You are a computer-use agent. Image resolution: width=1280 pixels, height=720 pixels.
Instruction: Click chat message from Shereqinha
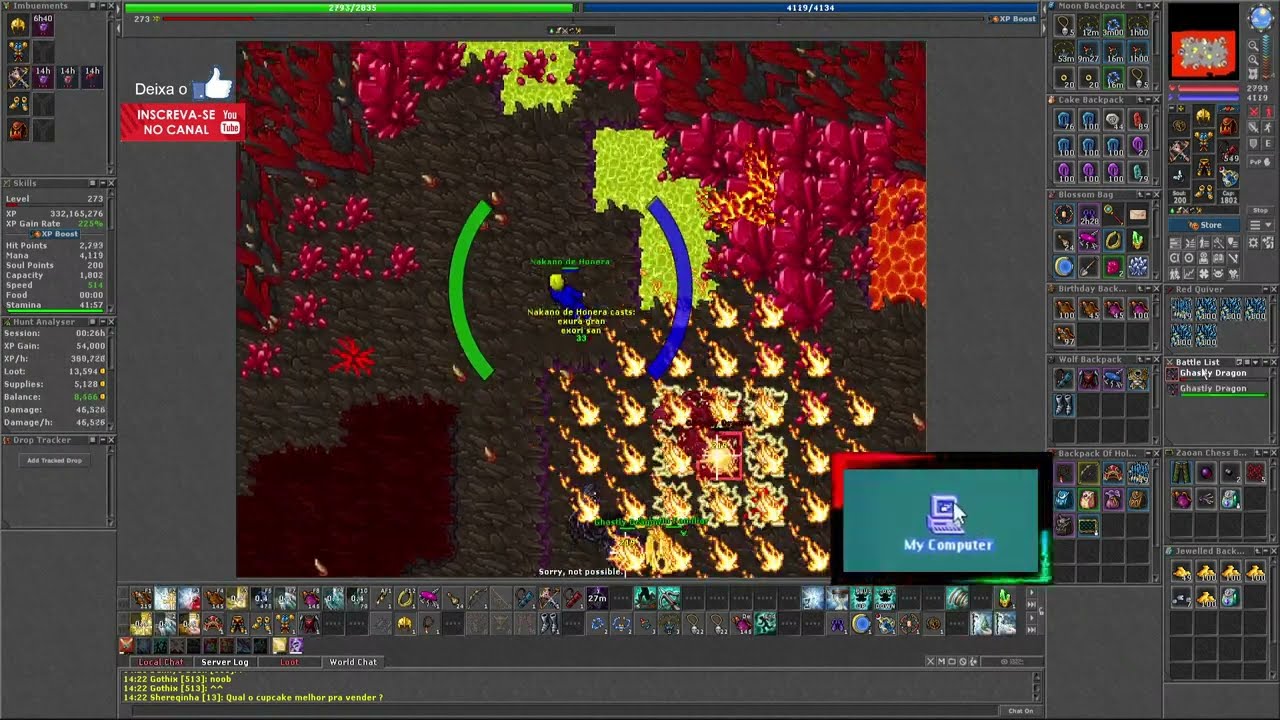[x=253, y=697]
